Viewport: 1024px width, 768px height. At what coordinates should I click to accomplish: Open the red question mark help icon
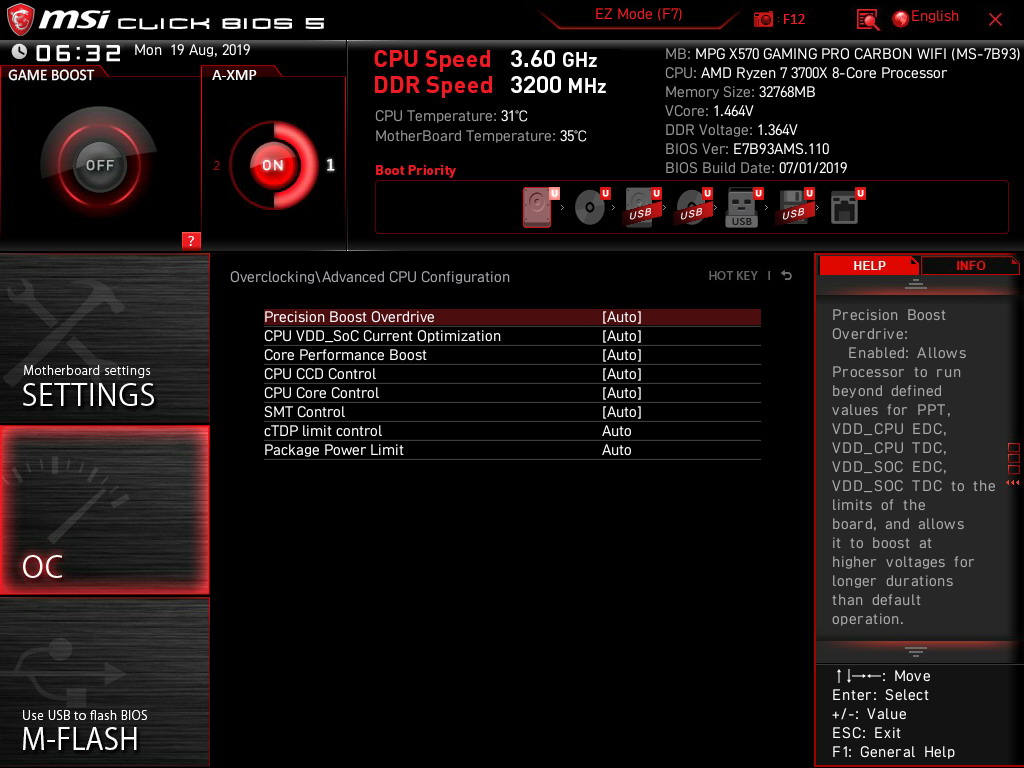point(191,240)
